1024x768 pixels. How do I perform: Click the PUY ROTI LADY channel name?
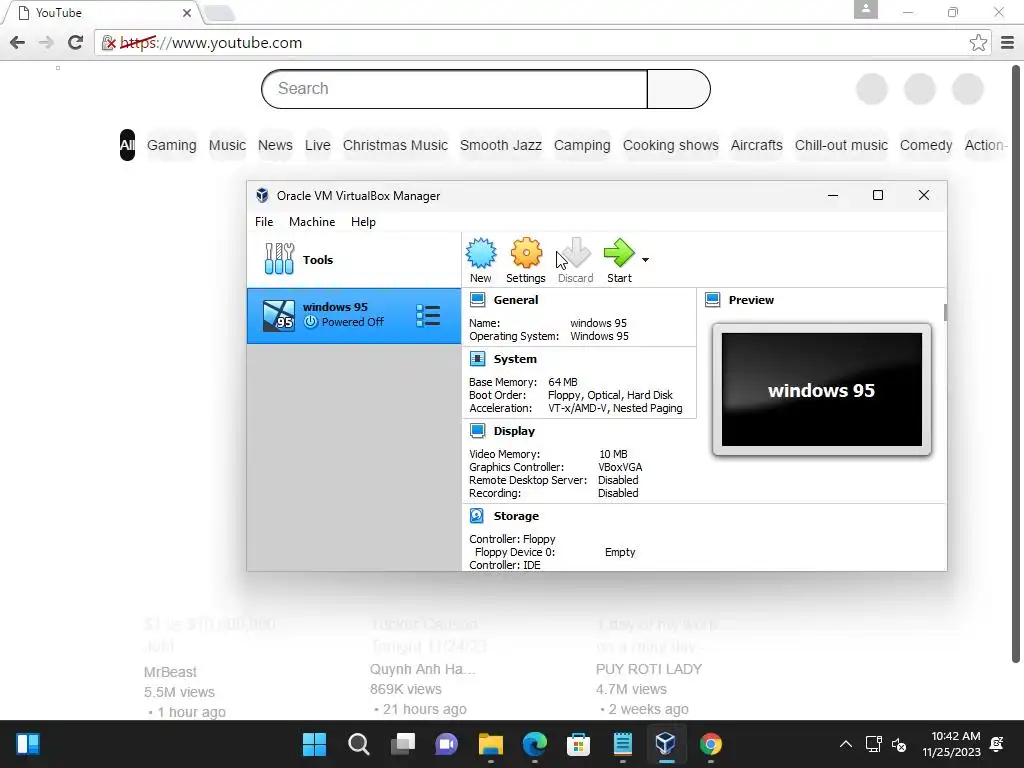pos(648,669)
